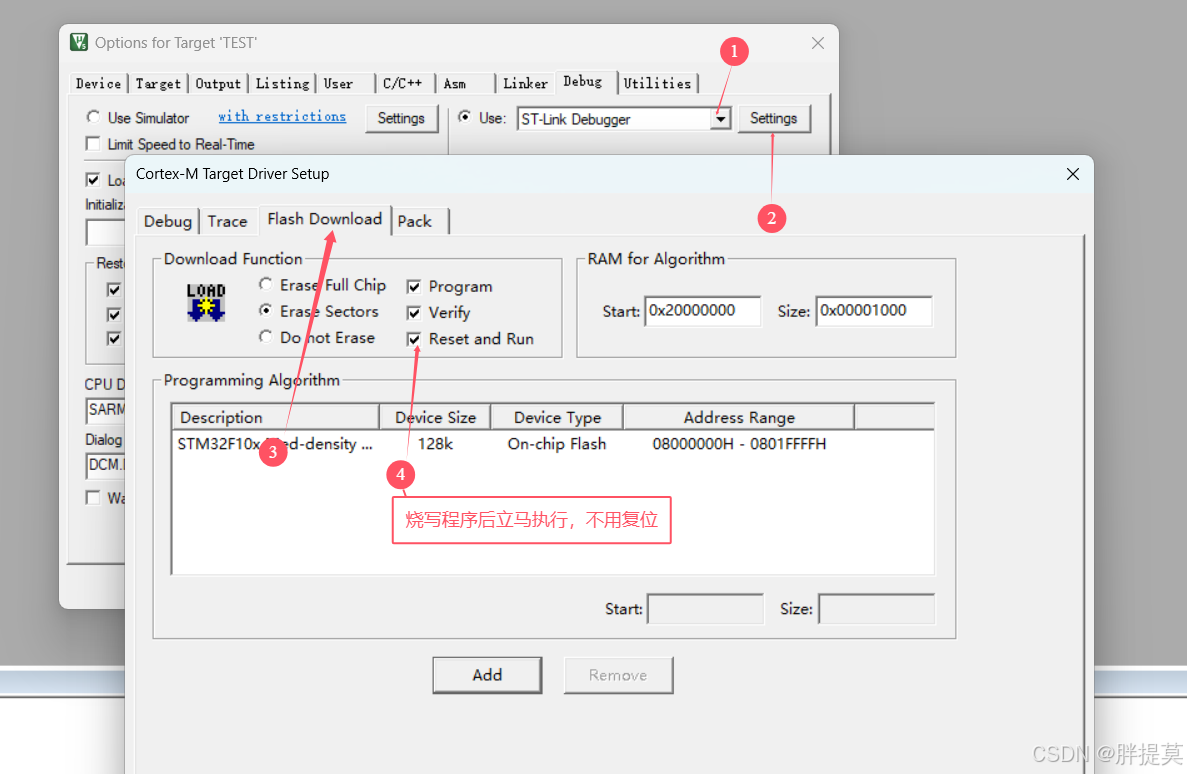Viewport: 1187px width, 774px height.
Task: Click Programming Algorithm Size field
Action: (x=877, y=609)
